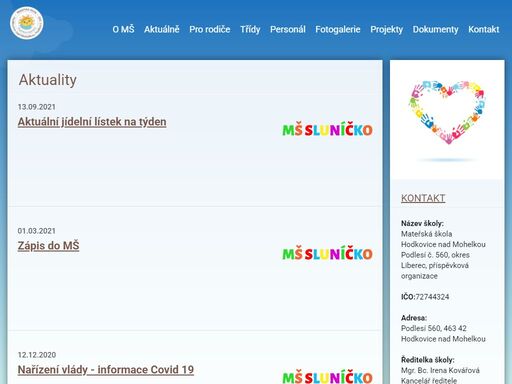Screen dimensions: 512x384
Task: Click the KONTAKT heading link in the sidebar
Action: [423, 198]
